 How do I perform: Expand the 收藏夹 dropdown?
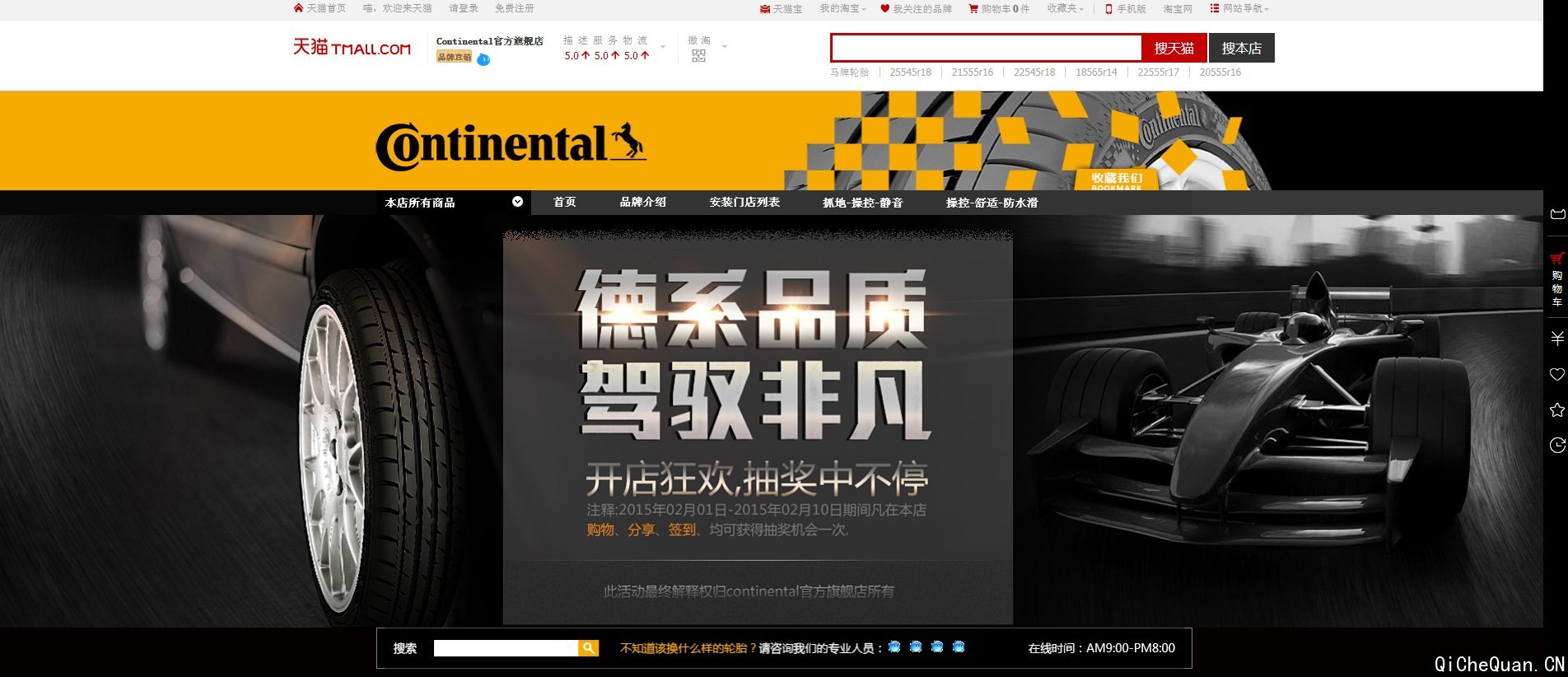click(1066, 8)
